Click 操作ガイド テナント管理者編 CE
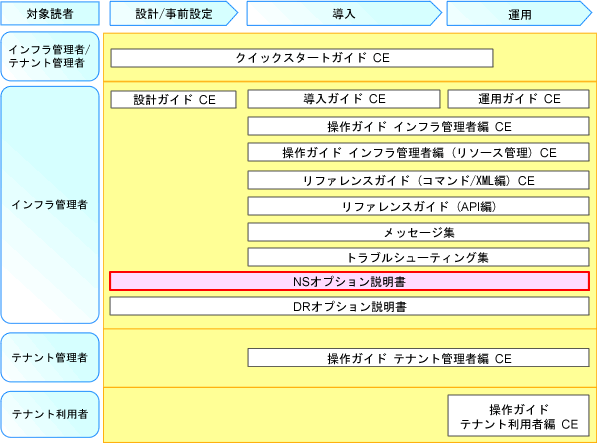The width and height of the screenshot is (597, 443). pyautogui.click(x=418, y=358)
